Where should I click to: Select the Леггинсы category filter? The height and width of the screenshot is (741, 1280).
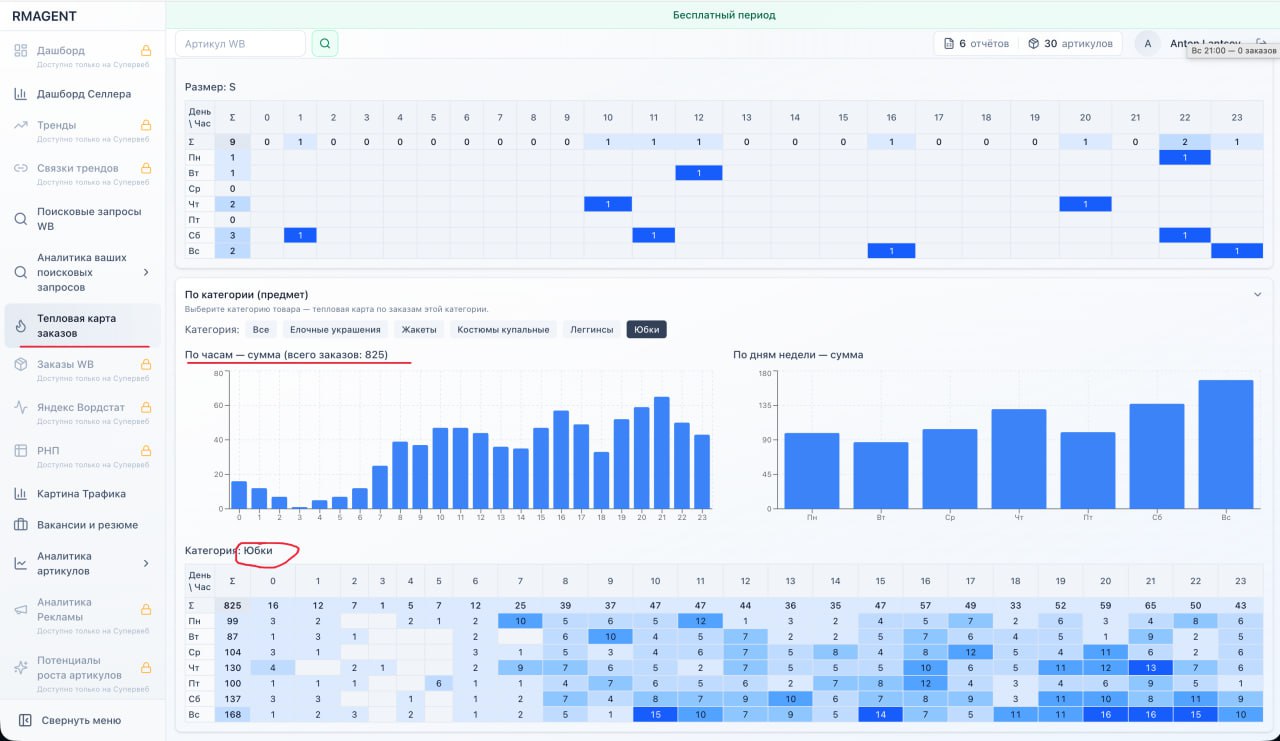pos(592,329)
